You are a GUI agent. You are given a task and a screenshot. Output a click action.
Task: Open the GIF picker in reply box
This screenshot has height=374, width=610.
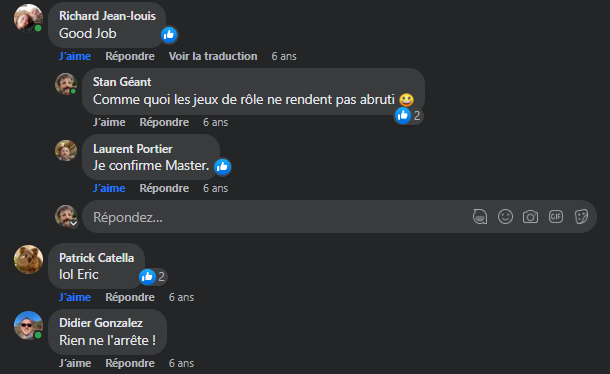pos(556,216)
